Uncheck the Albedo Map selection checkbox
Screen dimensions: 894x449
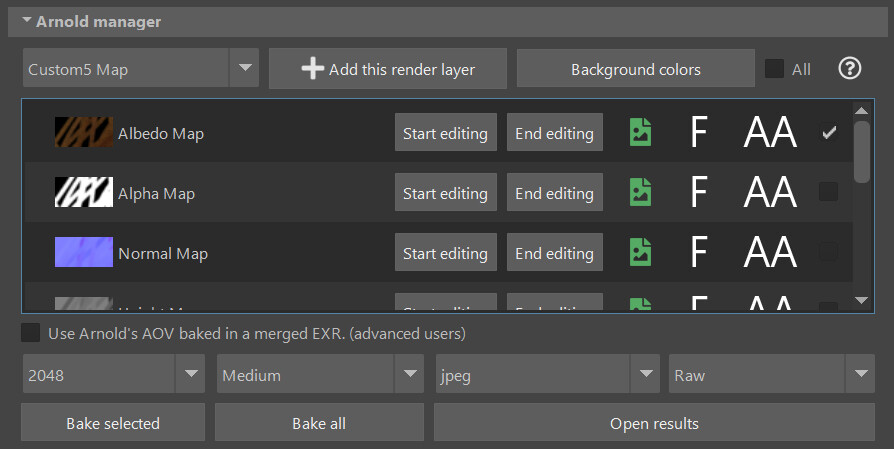point(828,132)
